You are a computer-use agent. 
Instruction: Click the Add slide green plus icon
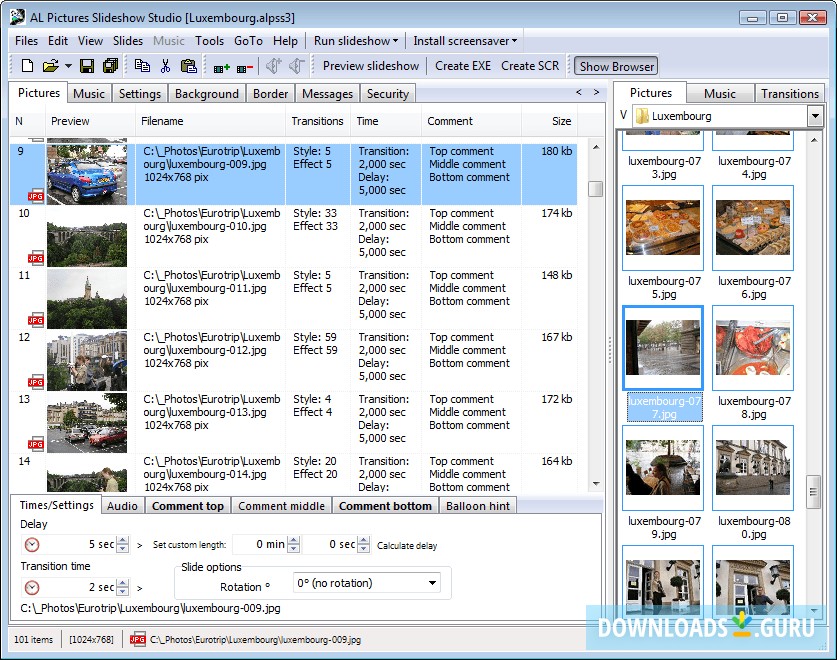(x=221, y=67)
